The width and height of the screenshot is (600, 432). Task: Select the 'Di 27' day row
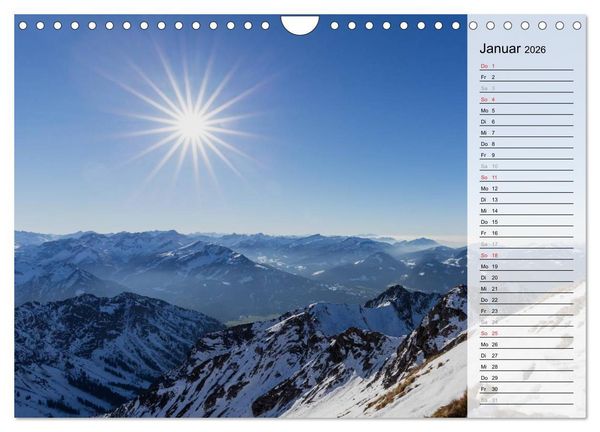[x=527, y=356]
